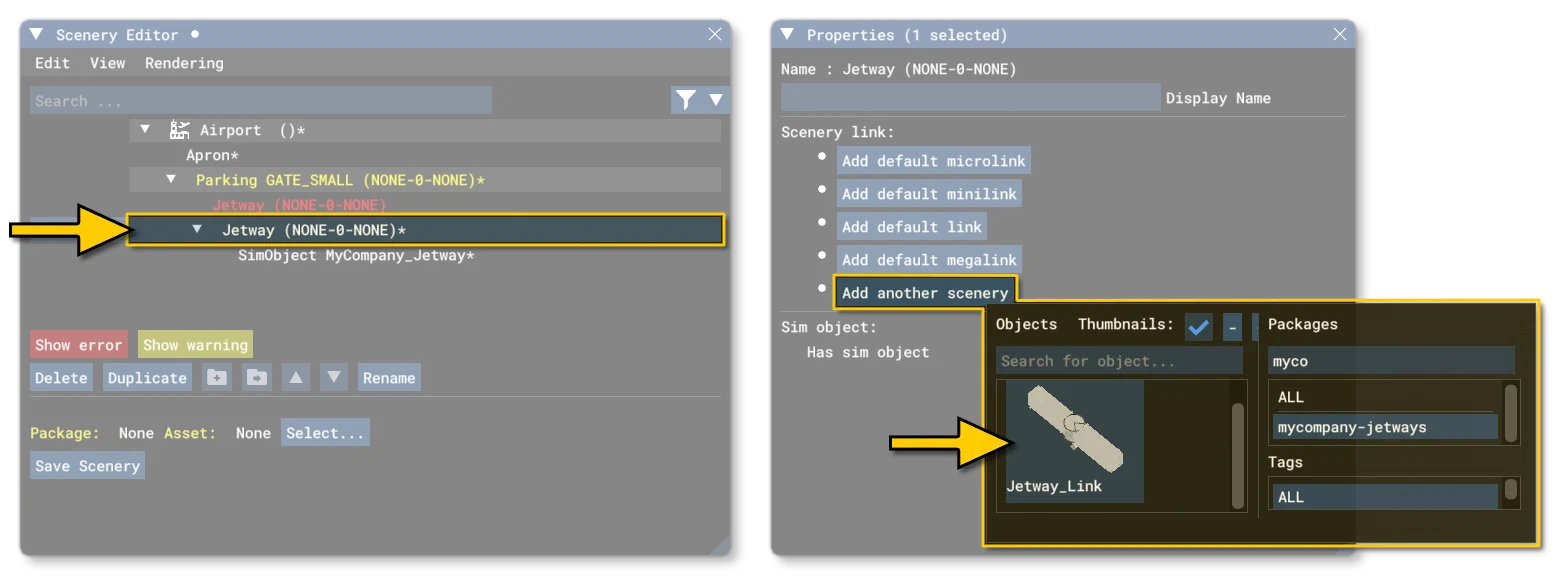The image size is (1556, 576).
Task: Click Add default link
Action: [x=912, y=227]
